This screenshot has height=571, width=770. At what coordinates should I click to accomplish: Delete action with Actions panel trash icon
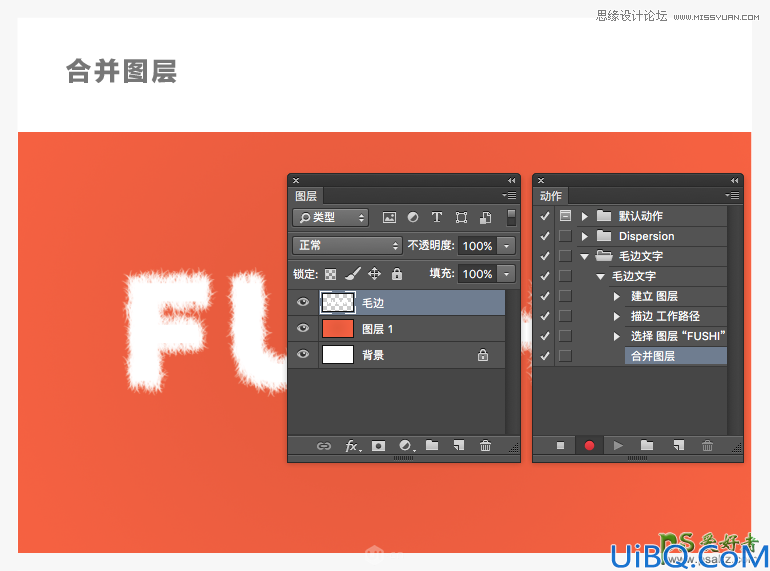pyautogui.click(x=707, y=445)
